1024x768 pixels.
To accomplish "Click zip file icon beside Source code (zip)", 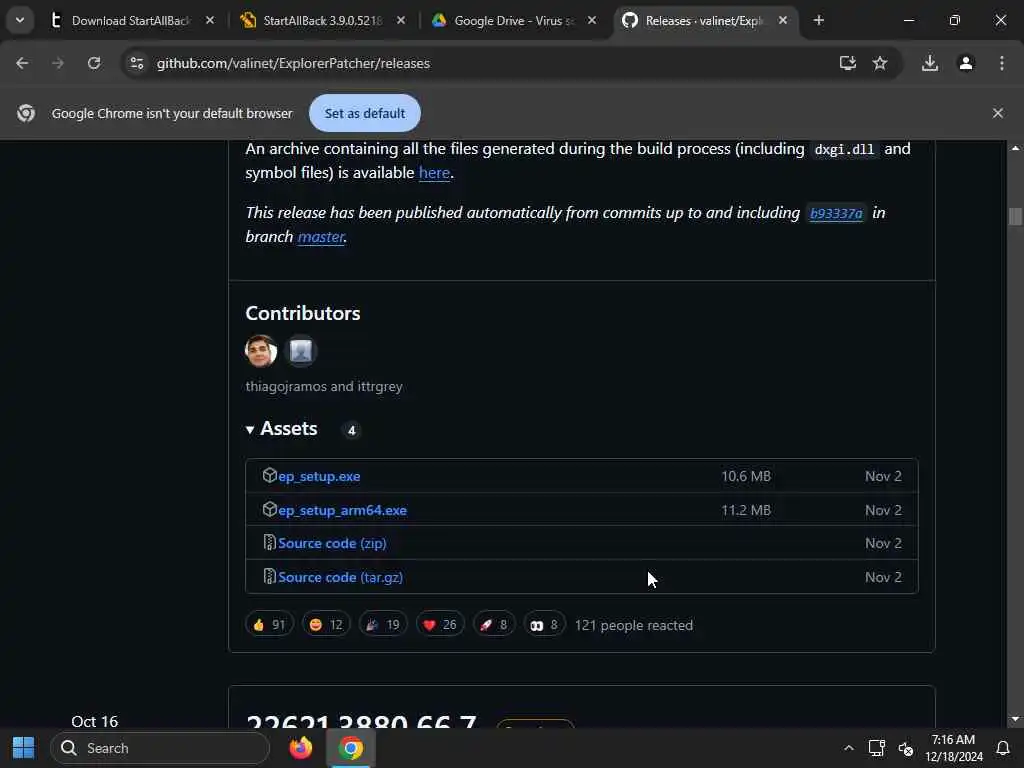I will point(269,542).
